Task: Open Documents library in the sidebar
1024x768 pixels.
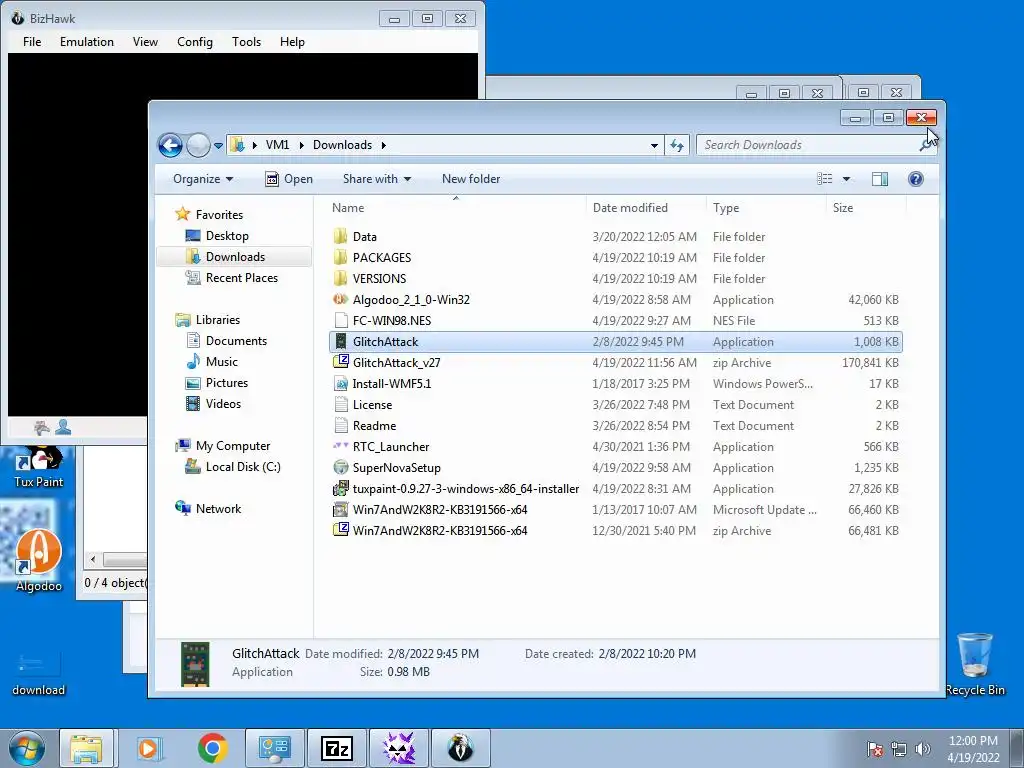Action: (236, 341)
